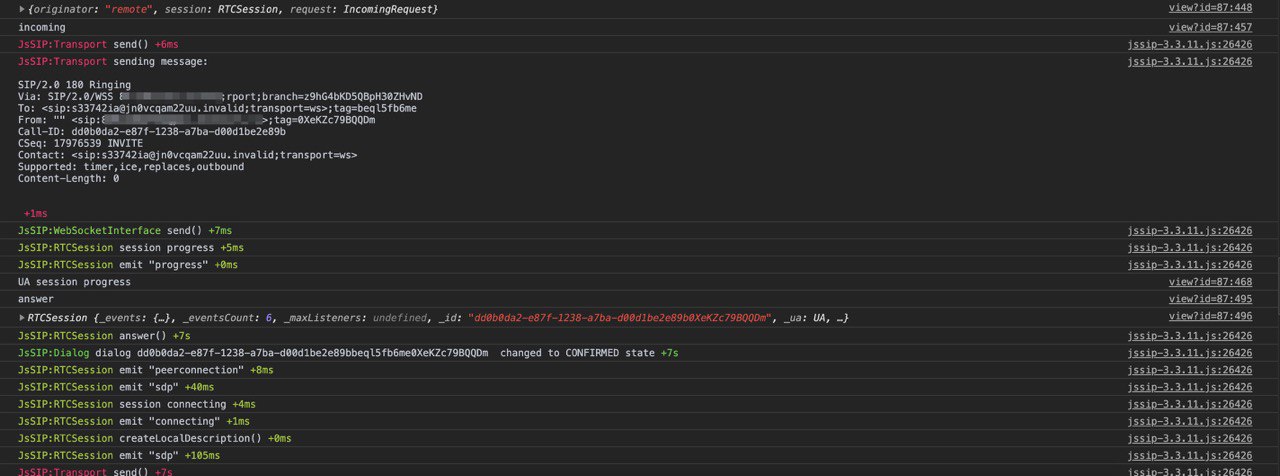Open jssip source link beside Transport send() +6ms
The image size is (1280, 476).
click(x=1190, y=44)
